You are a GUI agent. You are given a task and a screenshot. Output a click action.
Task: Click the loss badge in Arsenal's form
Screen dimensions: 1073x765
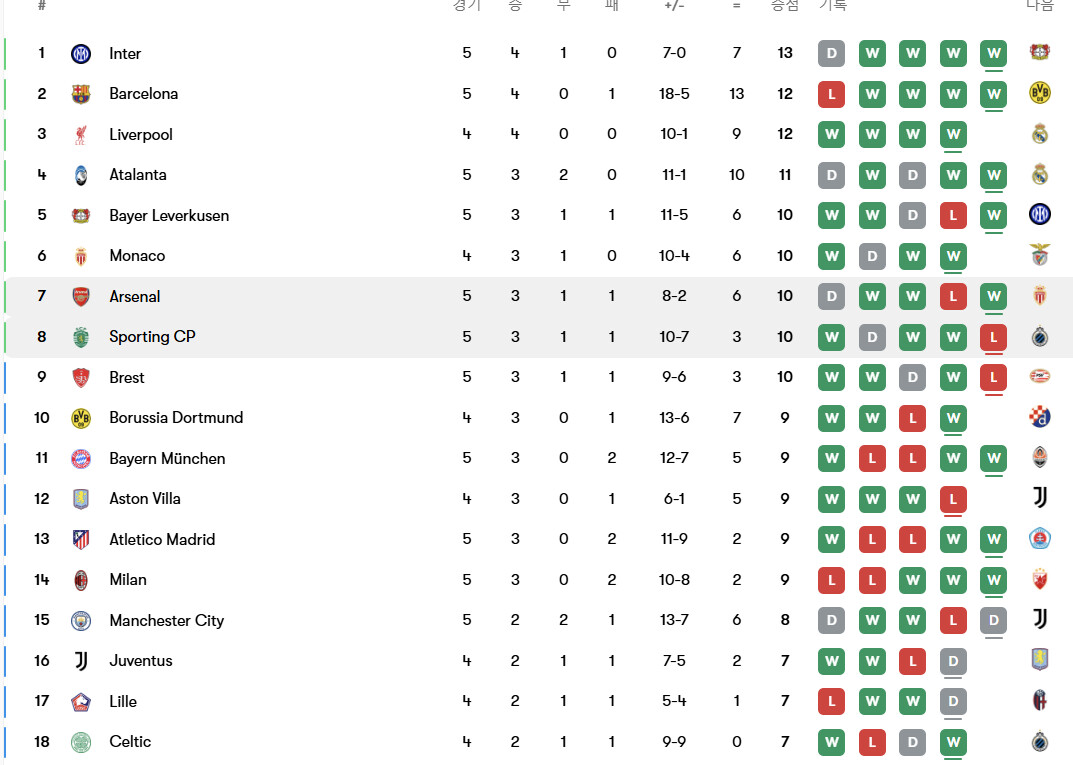coord(953,296)
